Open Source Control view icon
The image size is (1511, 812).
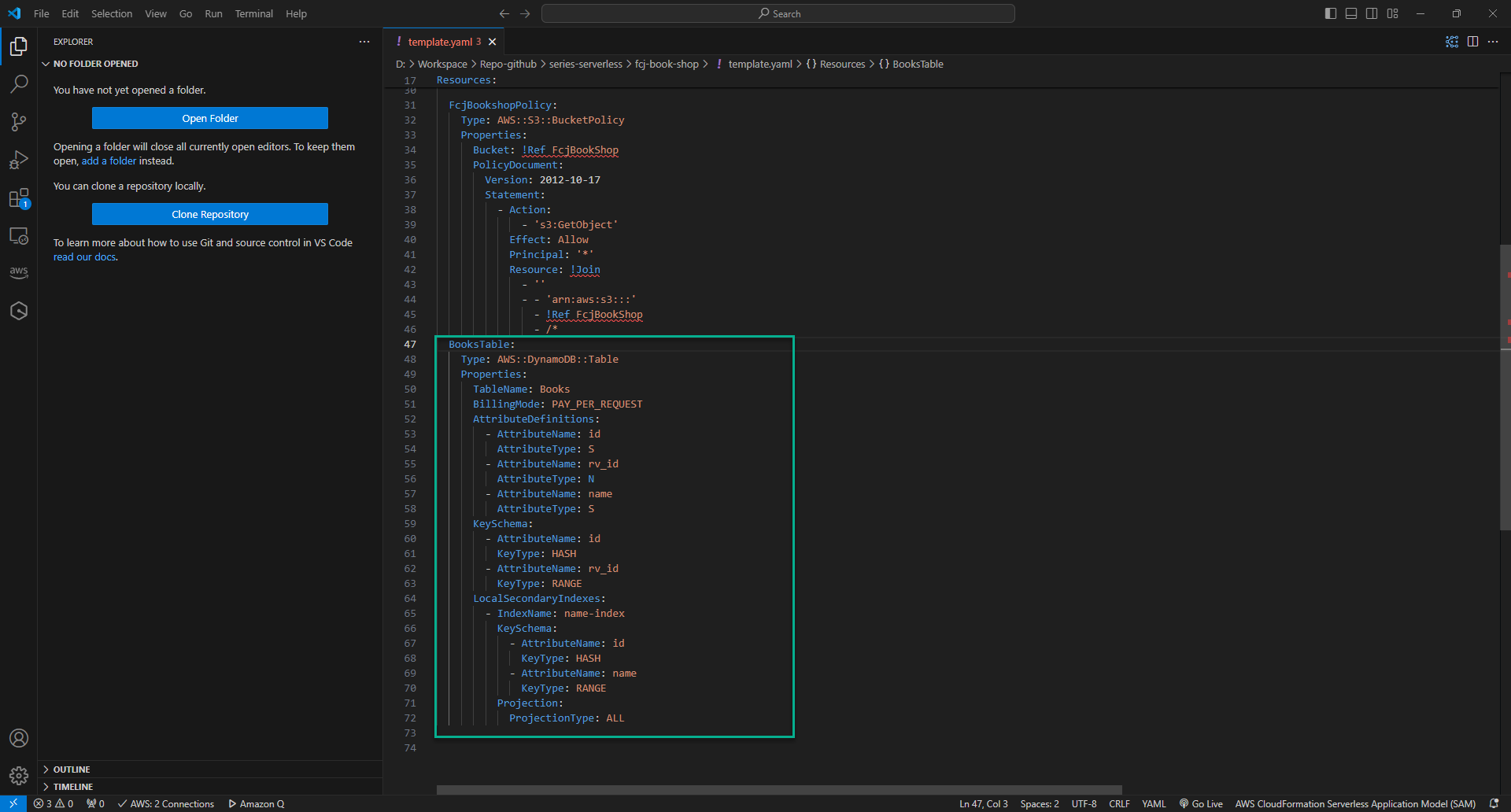coord(19,121)
